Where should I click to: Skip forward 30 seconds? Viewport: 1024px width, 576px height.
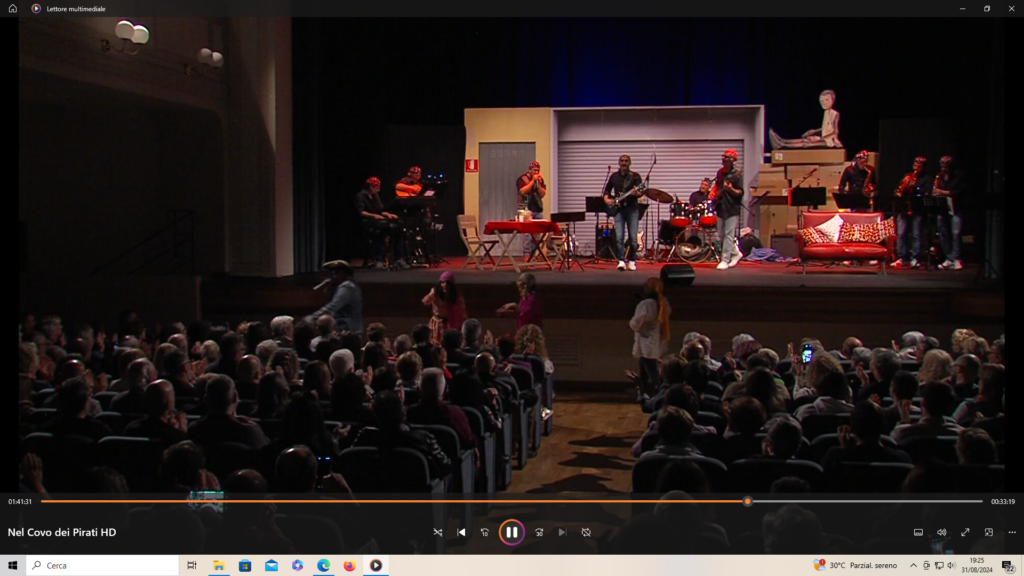tap(538, 532)
